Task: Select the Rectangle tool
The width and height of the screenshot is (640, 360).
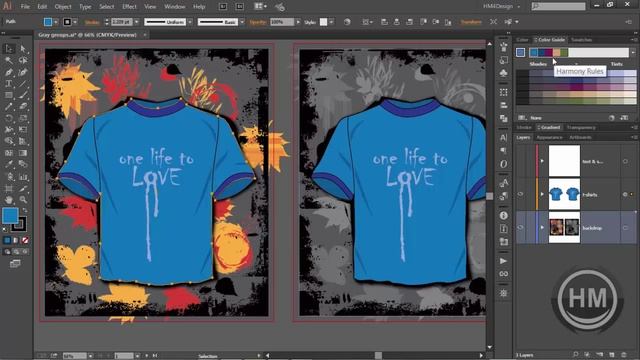Action: coord(9,95)
